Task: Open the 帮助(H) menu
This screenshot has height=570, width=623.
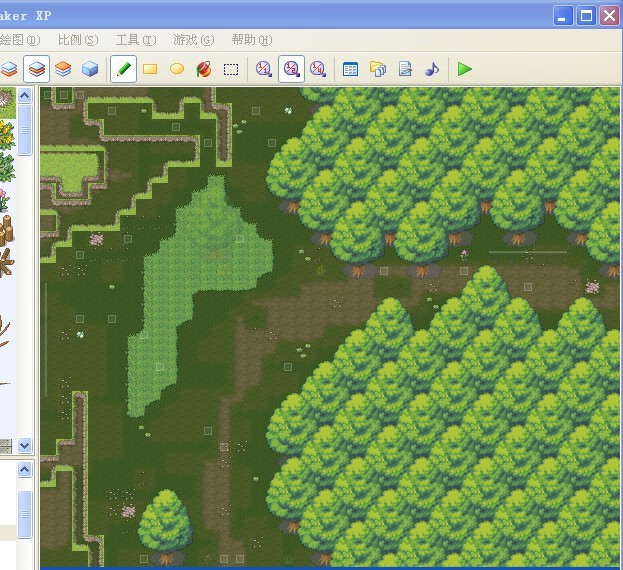Action: [252, 40]
